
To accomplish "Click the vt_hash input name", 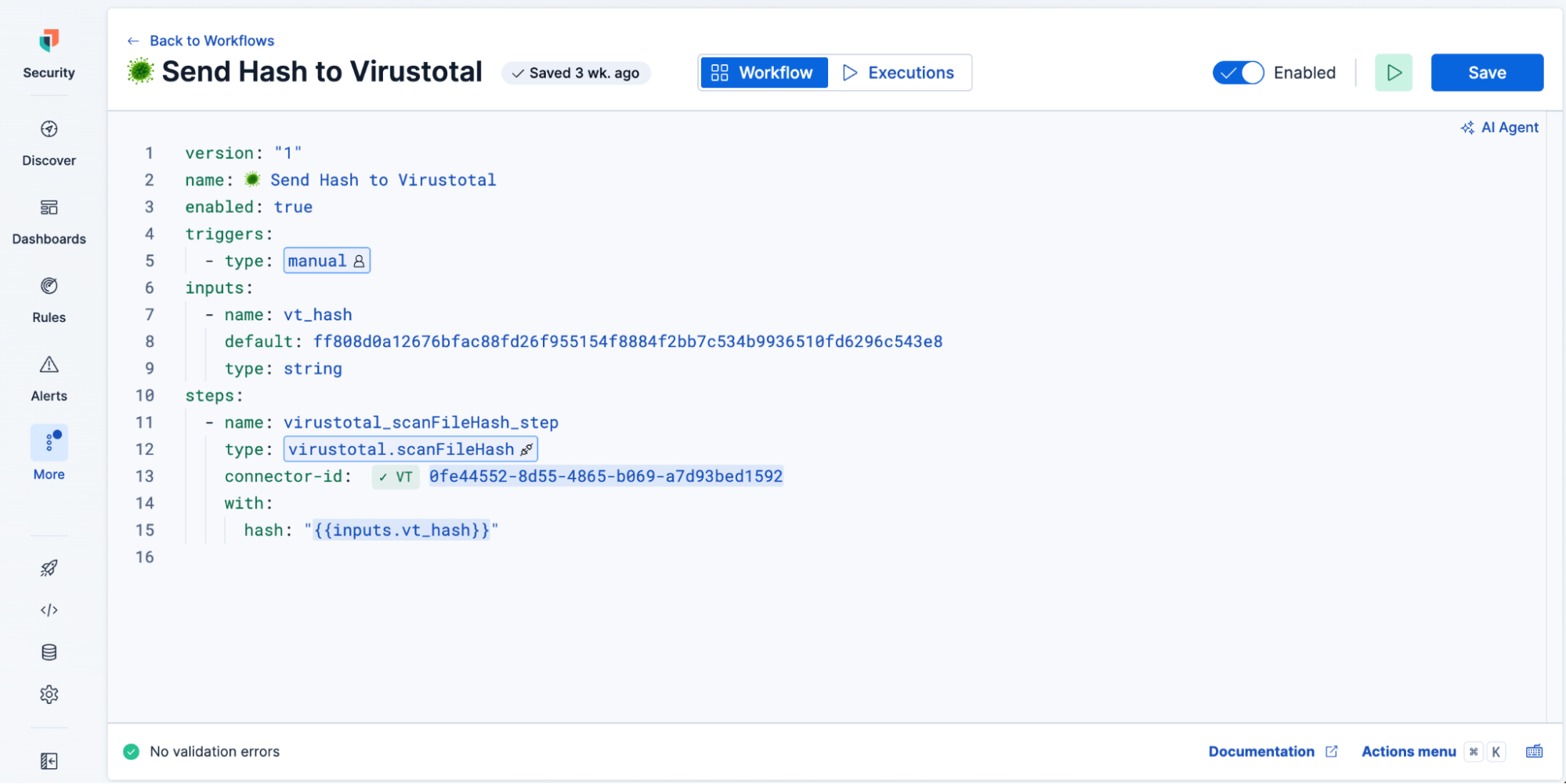I will 317,315.
